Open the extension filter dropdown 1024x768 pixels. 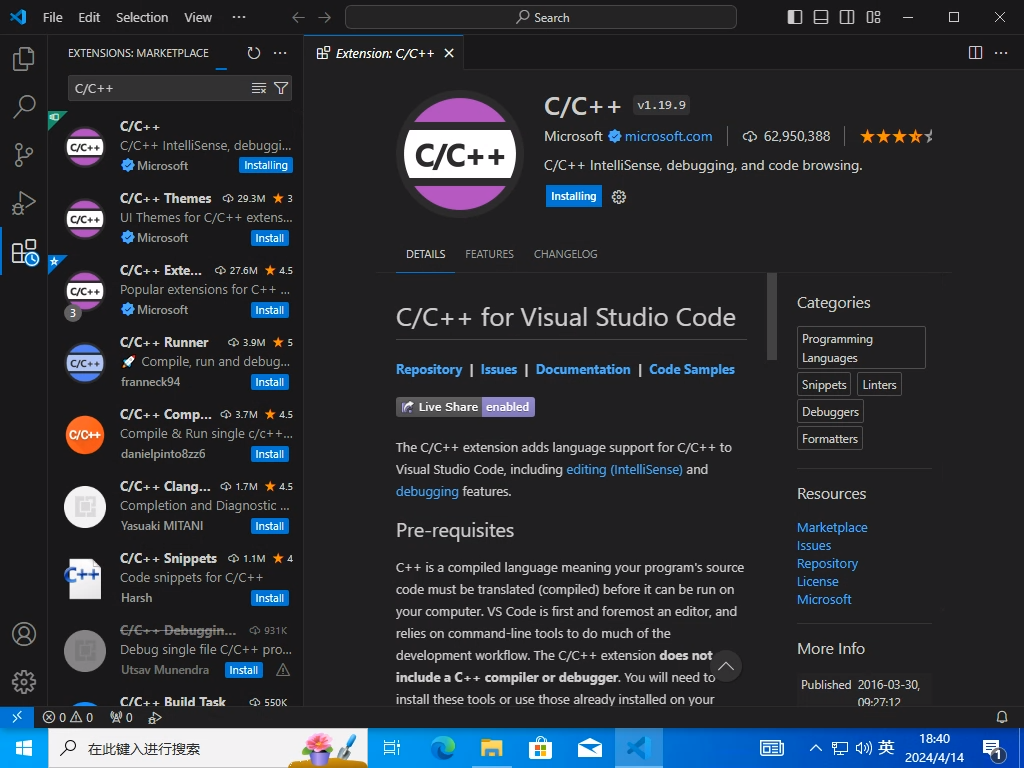pyautogui.click(x=281, y=89)
